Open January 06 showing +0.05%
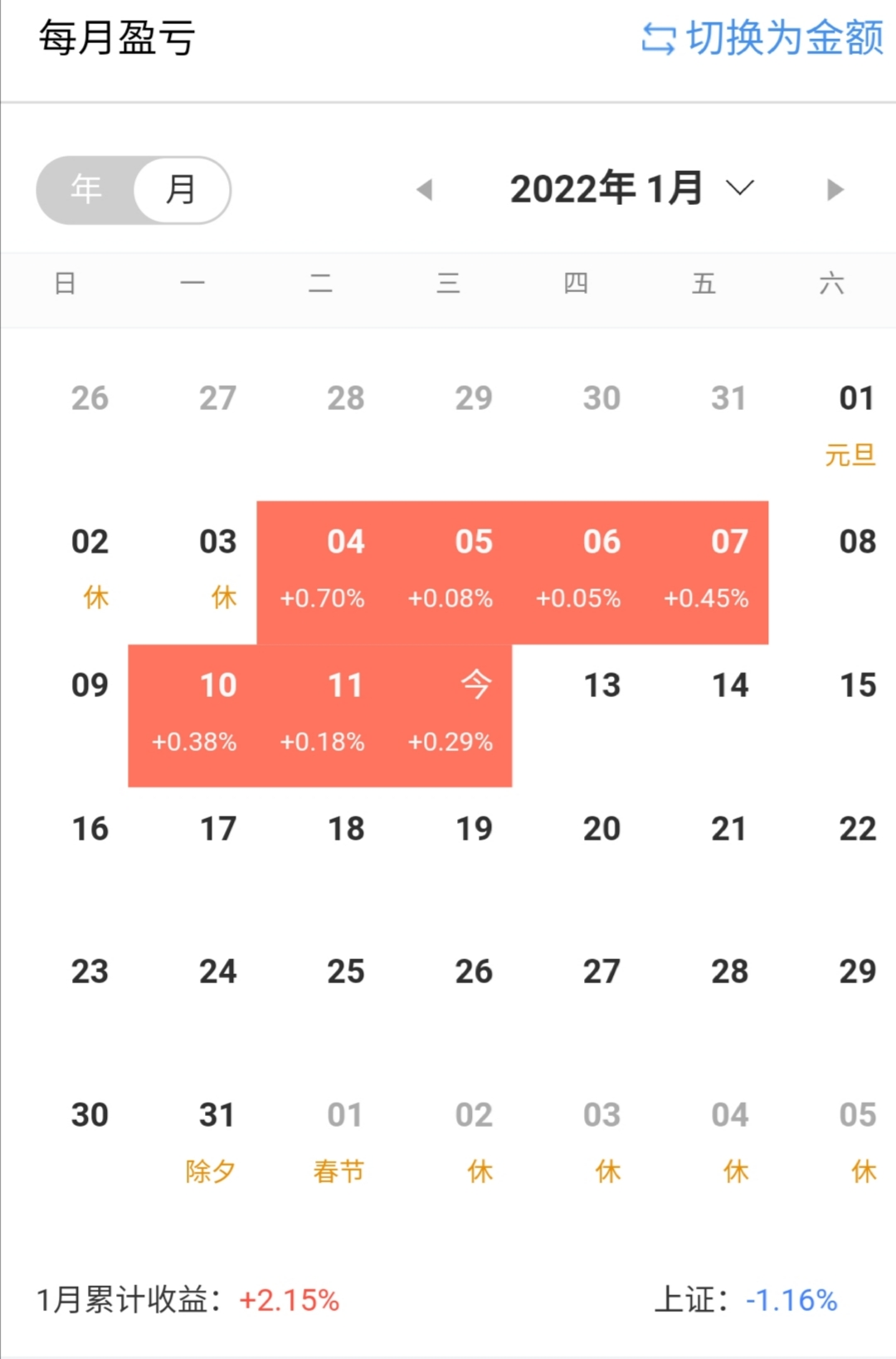This screenshot has height=1359, width=896. (x=577, y=572)
